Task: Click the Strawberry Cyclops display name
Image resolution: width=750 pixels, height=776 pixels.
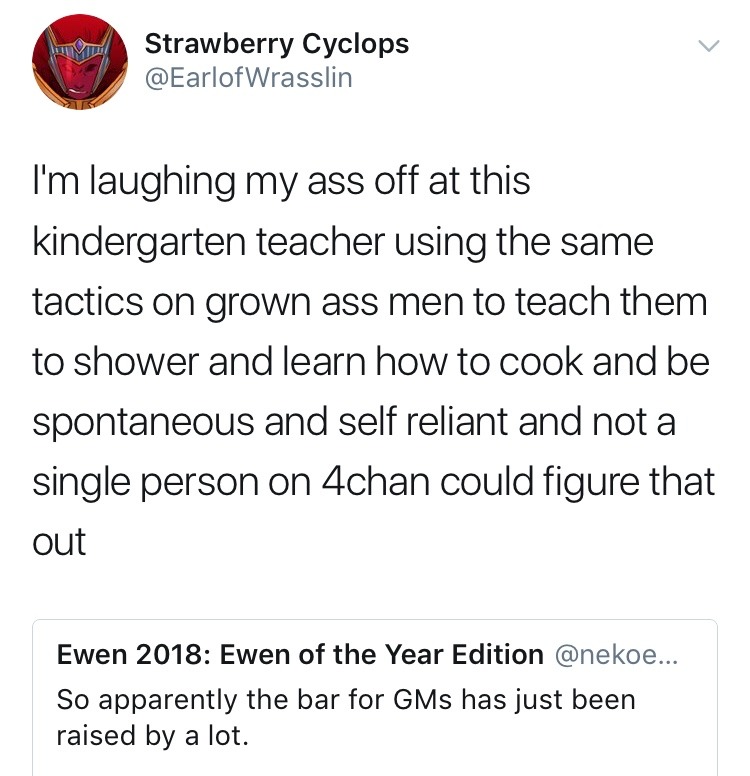Action: click(x=277, y=44)
